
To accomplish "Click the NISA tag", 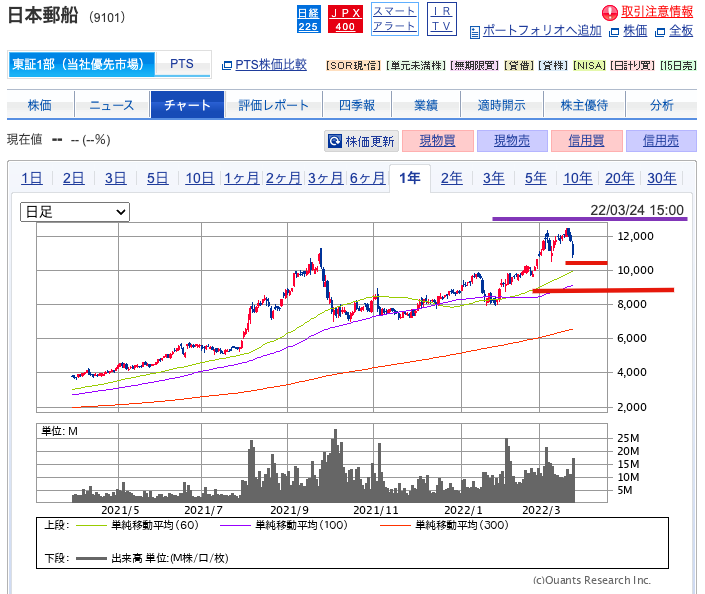I will tap(589, 66).
